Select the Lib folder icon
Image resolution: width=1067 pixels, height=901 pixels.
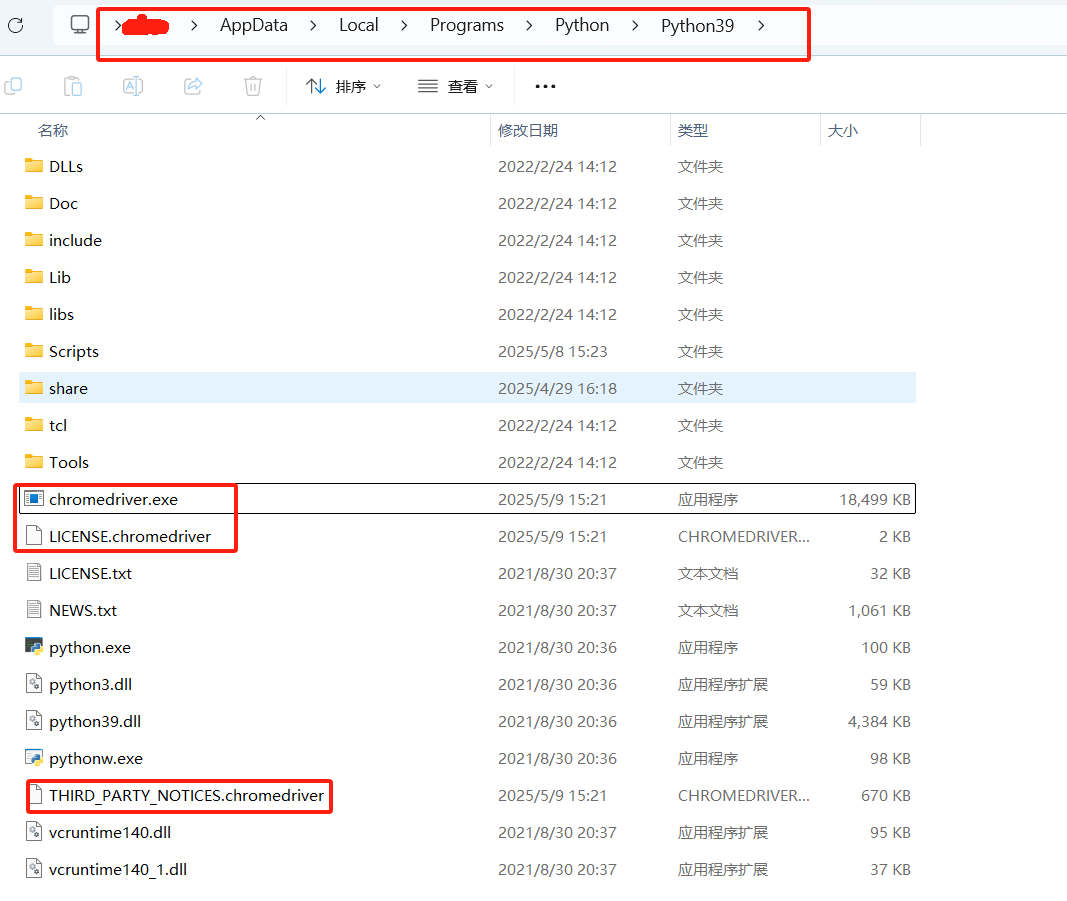34,276
